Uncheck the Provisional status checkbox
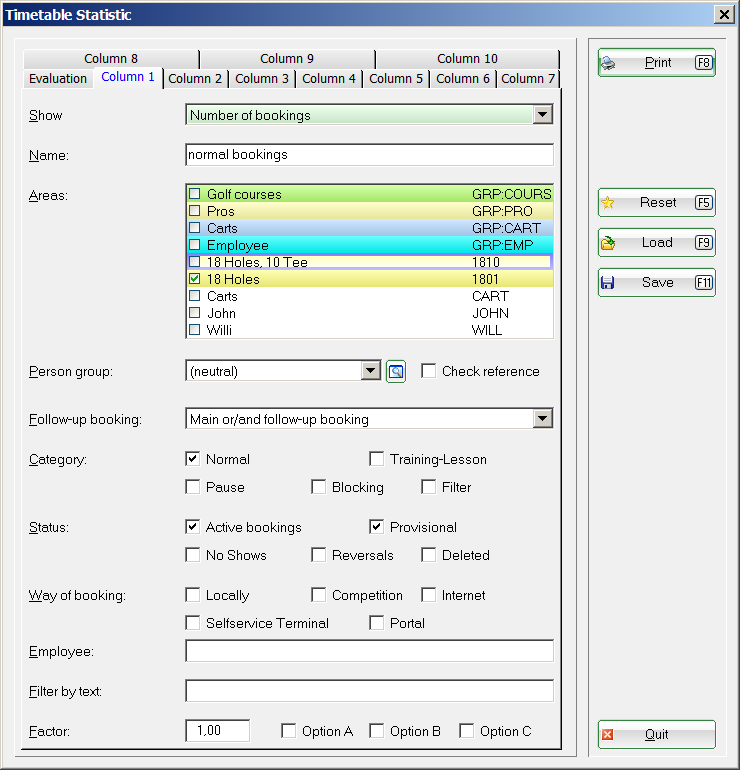Image resolution: width=740 pixels, height=770 pixels. click(x=377, y=527)
